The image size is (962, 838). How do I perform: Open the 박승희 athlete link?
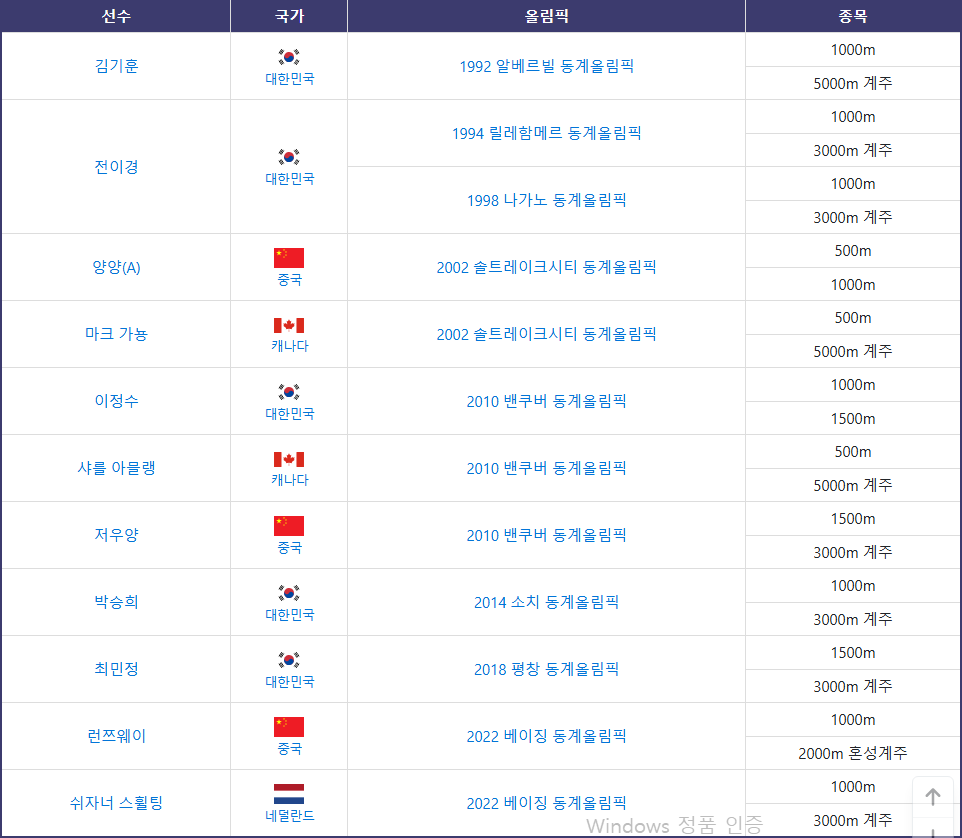pos(117,602)
